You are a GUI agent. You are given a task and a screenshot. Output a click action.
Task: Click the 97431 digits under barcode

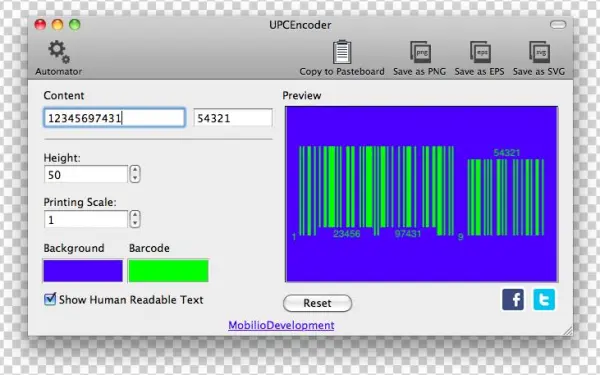pos(408,233)
